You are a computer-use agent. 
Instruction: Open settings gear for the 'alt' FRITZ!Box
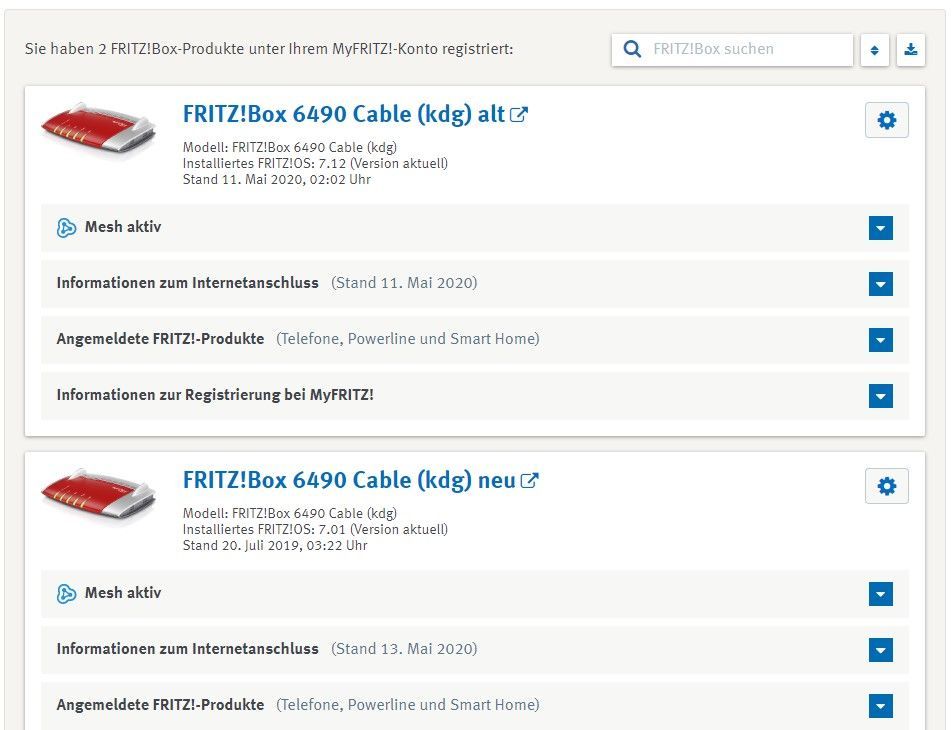[886, 121]
